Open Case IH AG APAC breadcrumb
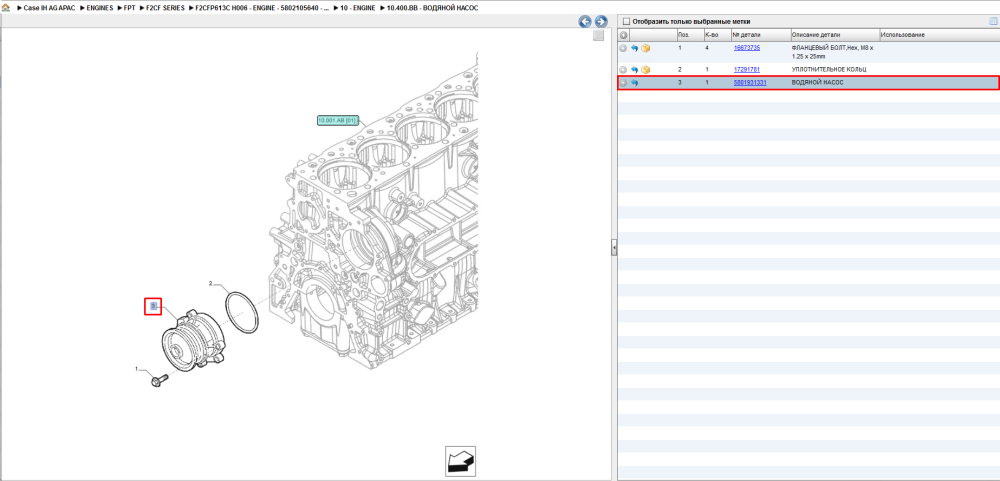Viewport: 1000px width, 481px height. (x=50, y=8)
